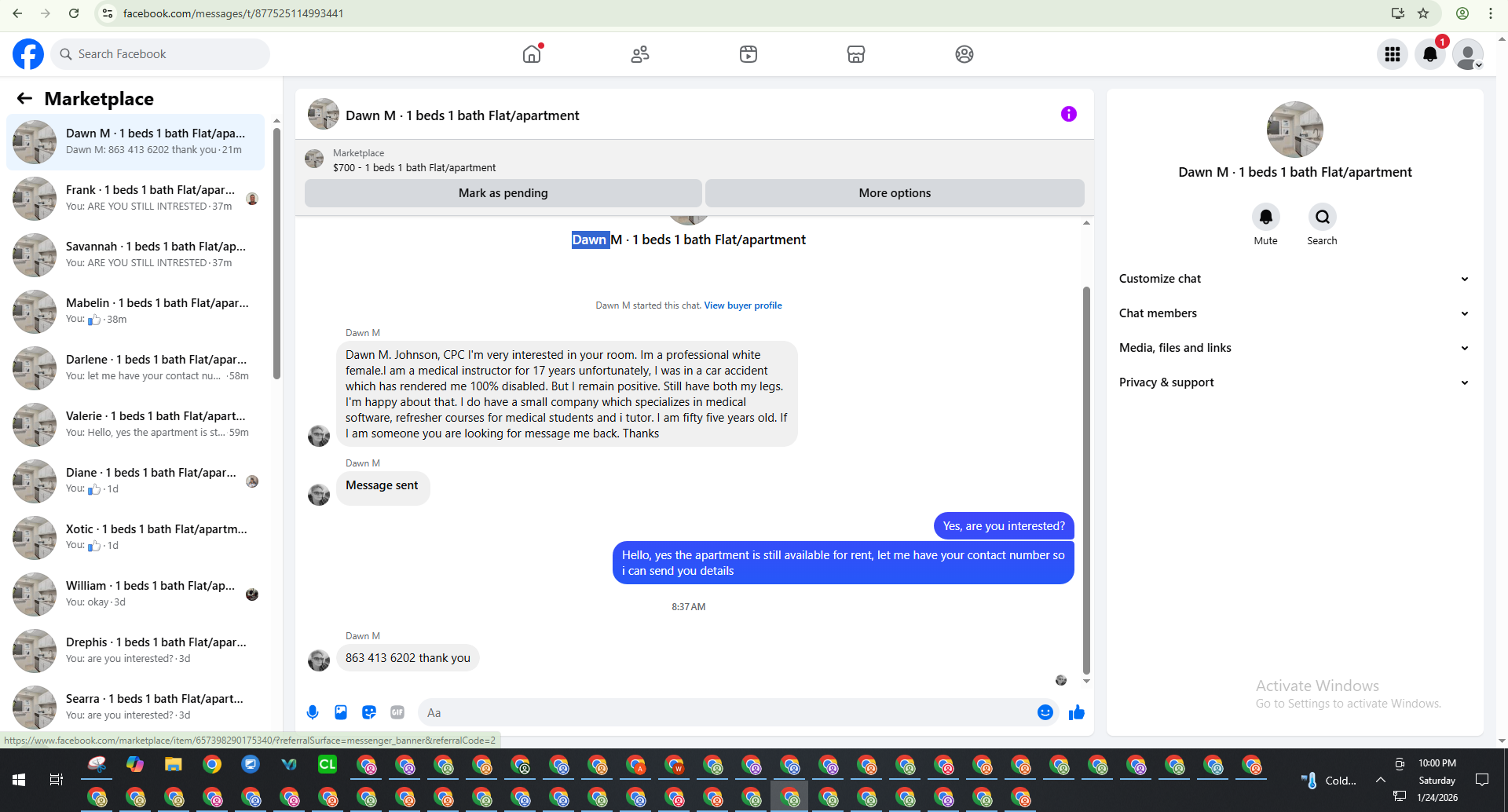Viewport: 1508px width, 812px height.
Task: Expand the Chat members section
Action: click(x=1294, y=313)
